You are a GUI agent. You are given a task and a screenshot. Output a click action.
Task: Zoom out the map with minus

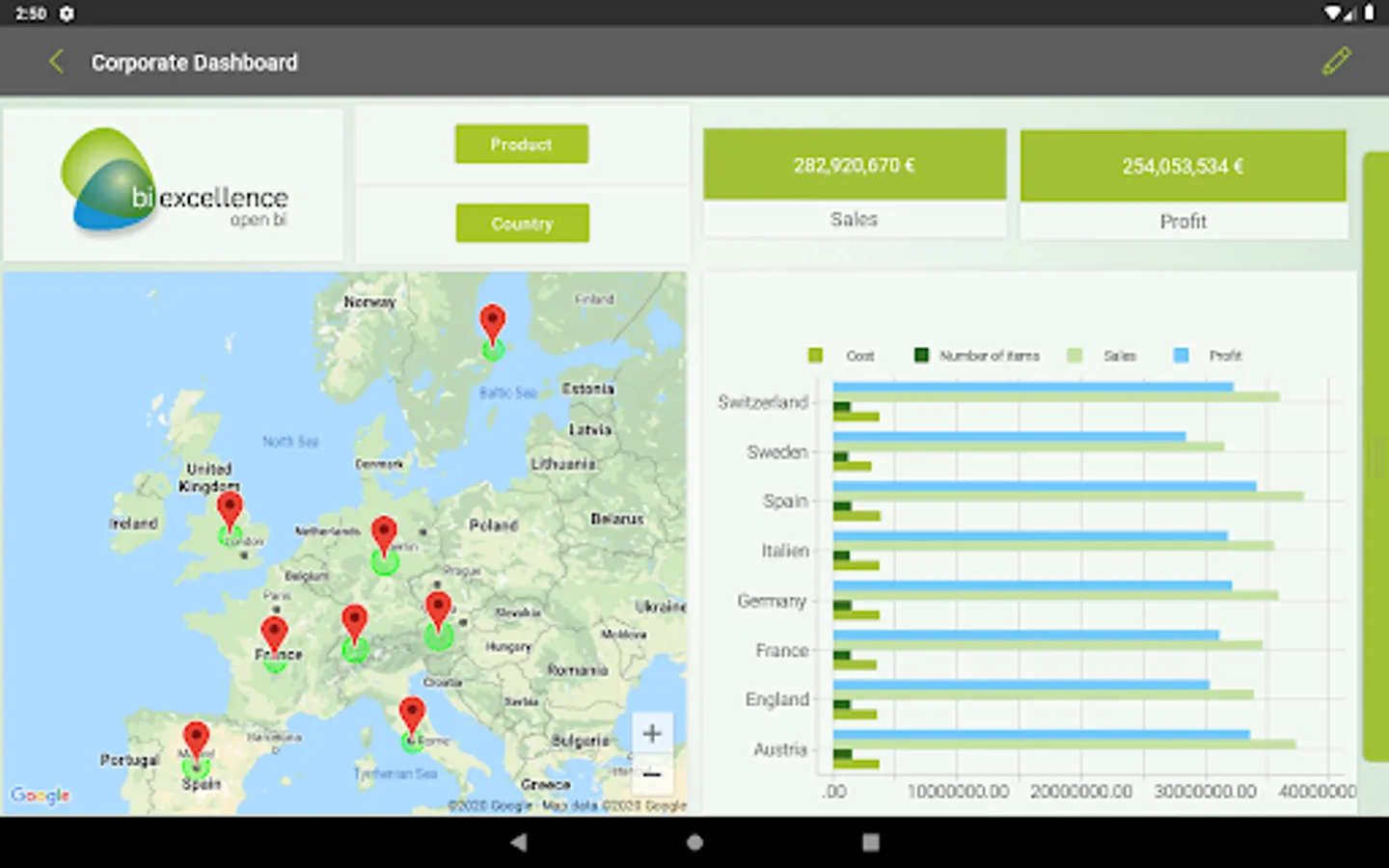click(x=652, y=775)
